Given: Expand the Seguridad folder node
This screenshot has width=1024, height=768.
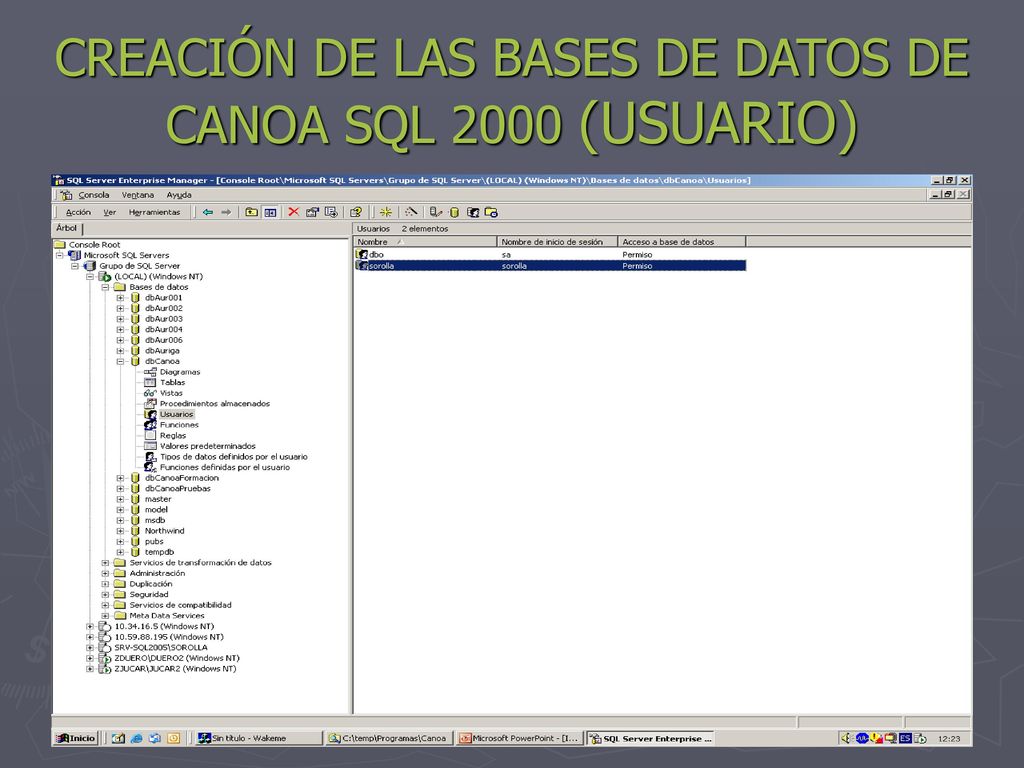Looking at the screenshot, I should click(105, 594).
